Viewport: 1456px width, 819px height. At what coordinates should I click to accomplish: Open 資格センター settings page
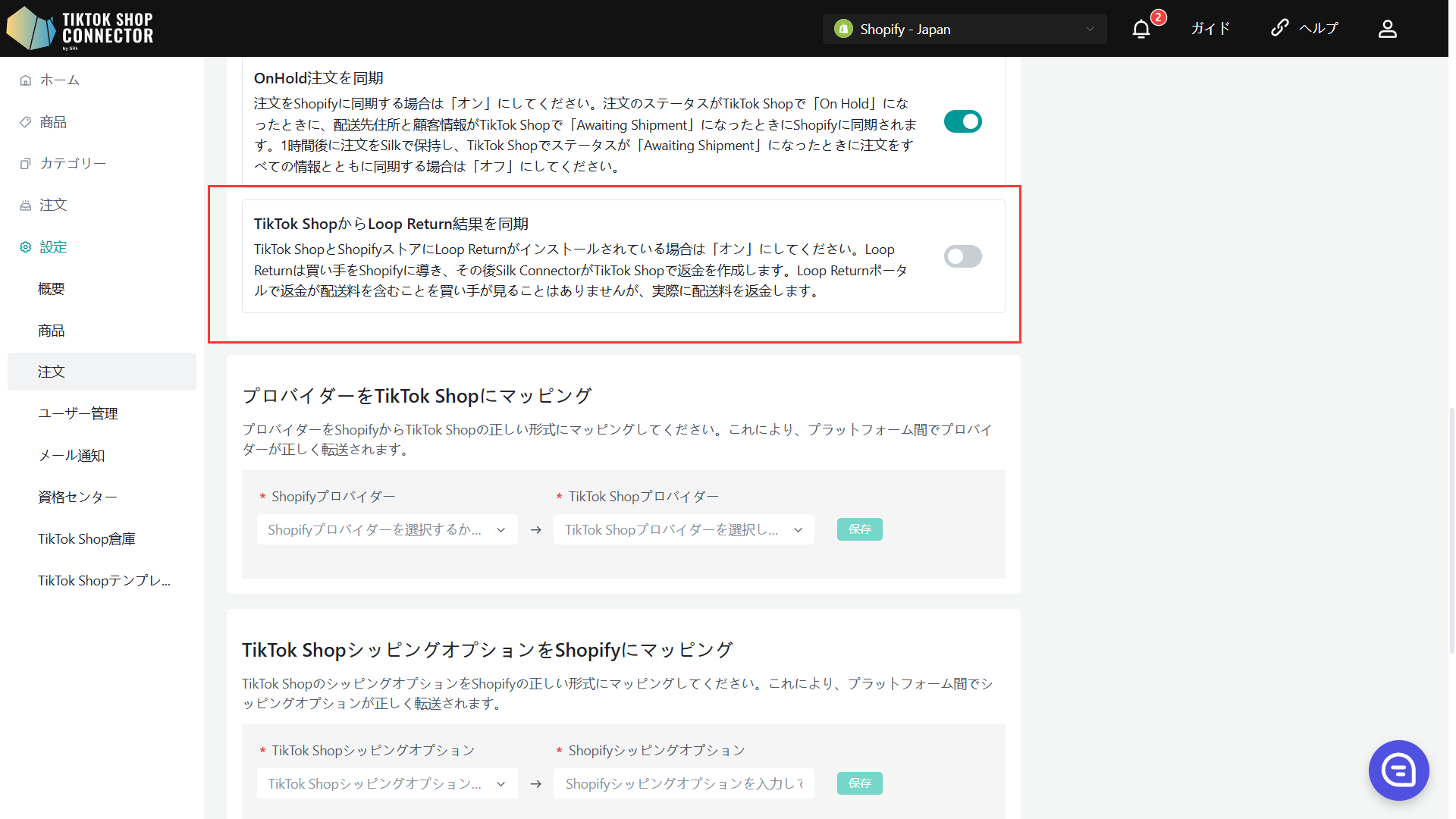[x=77, y=497]
